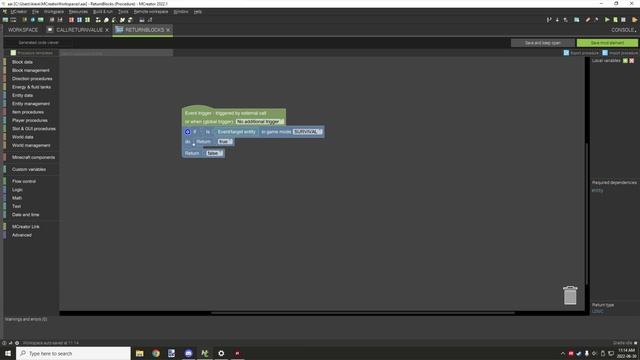Open the false dropdown in Return block
640x360 pixels.
(214, 153)
